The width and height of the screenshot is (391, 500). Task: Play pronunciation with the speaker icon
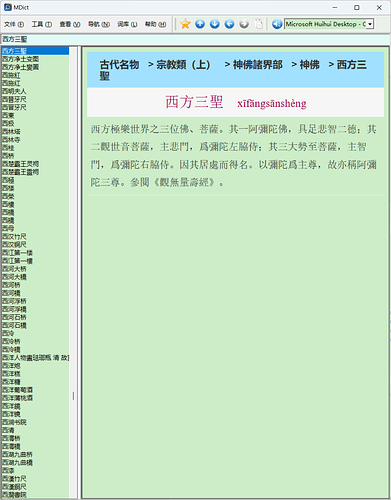point(277,24)
